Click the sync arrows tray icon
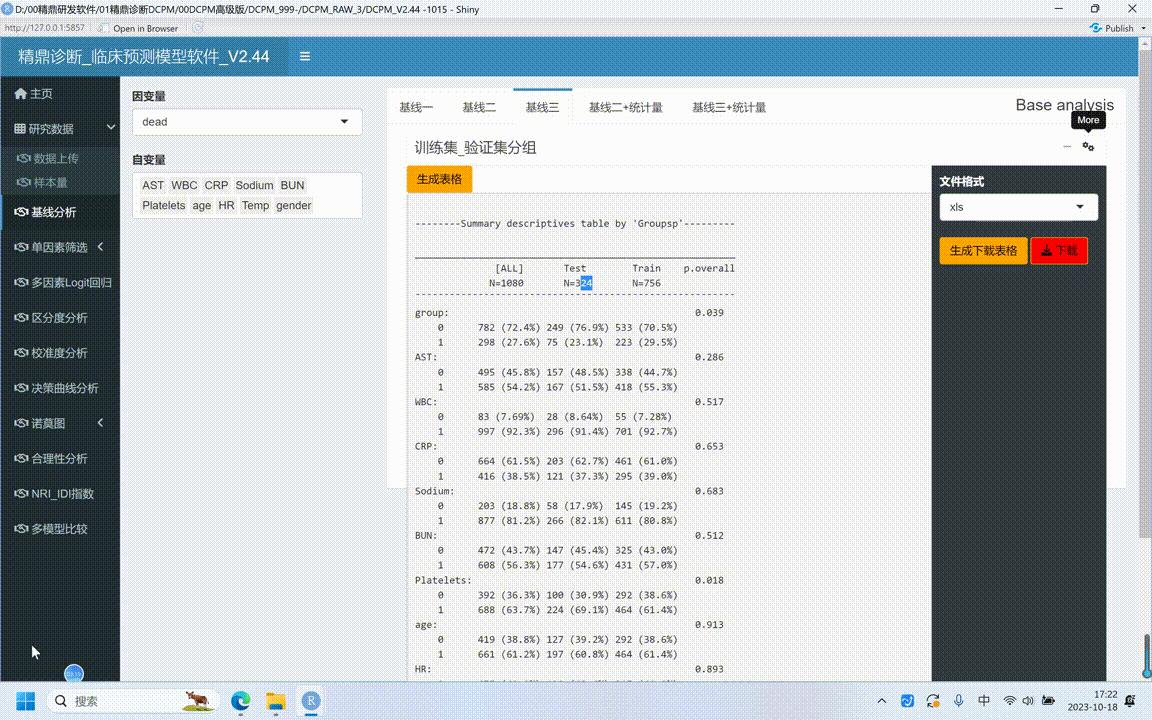Screen dimensions: 1152x720 tap(933, 701)
